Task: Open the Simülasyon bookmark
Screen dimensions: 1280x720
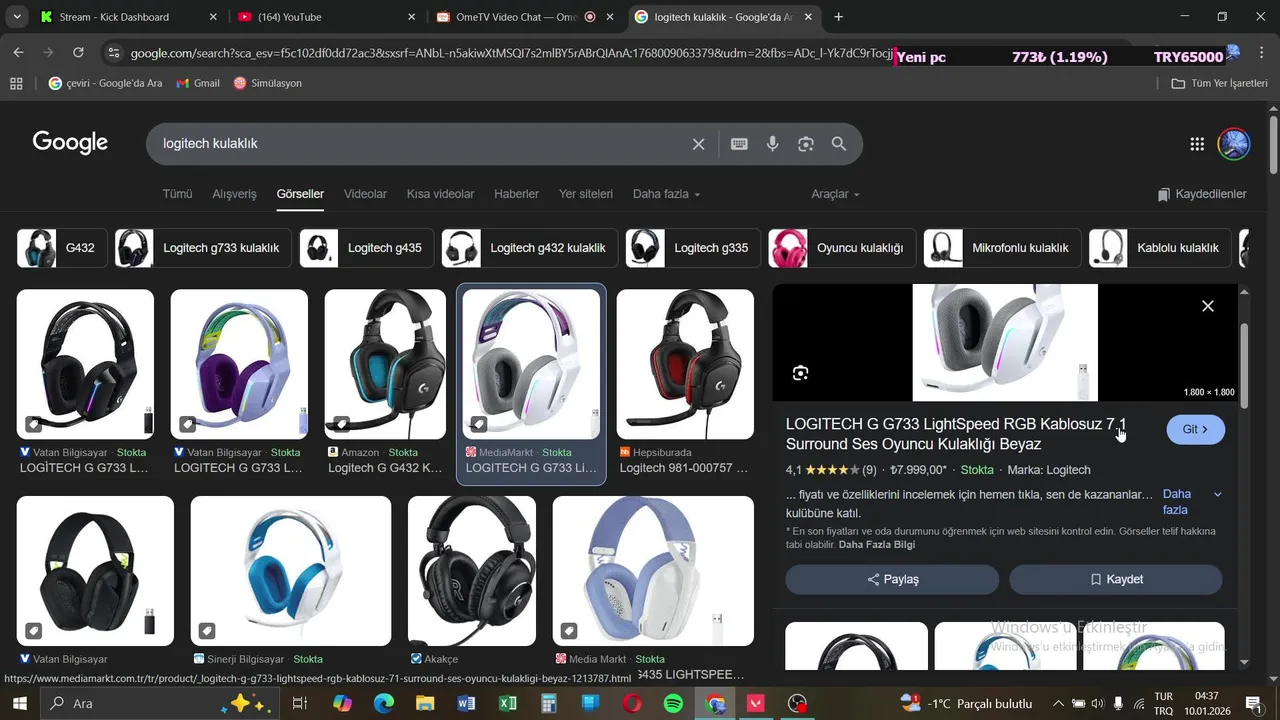Action: [267, 83]
